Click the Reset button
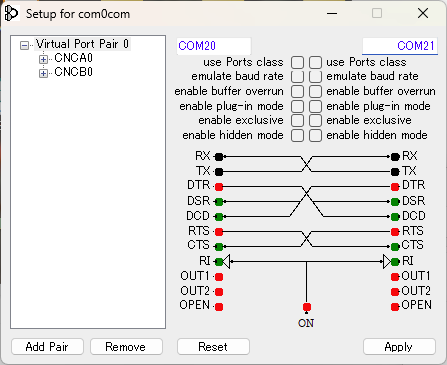 [213, 347]
